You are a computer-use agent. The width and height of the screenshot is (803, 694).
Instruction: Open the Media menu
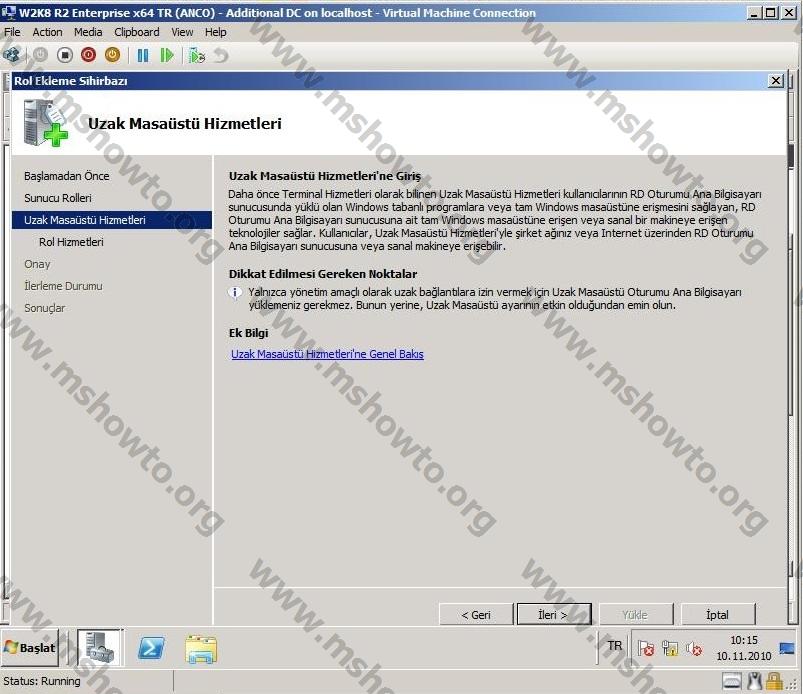pyautogui.click(x=88, y=32)
